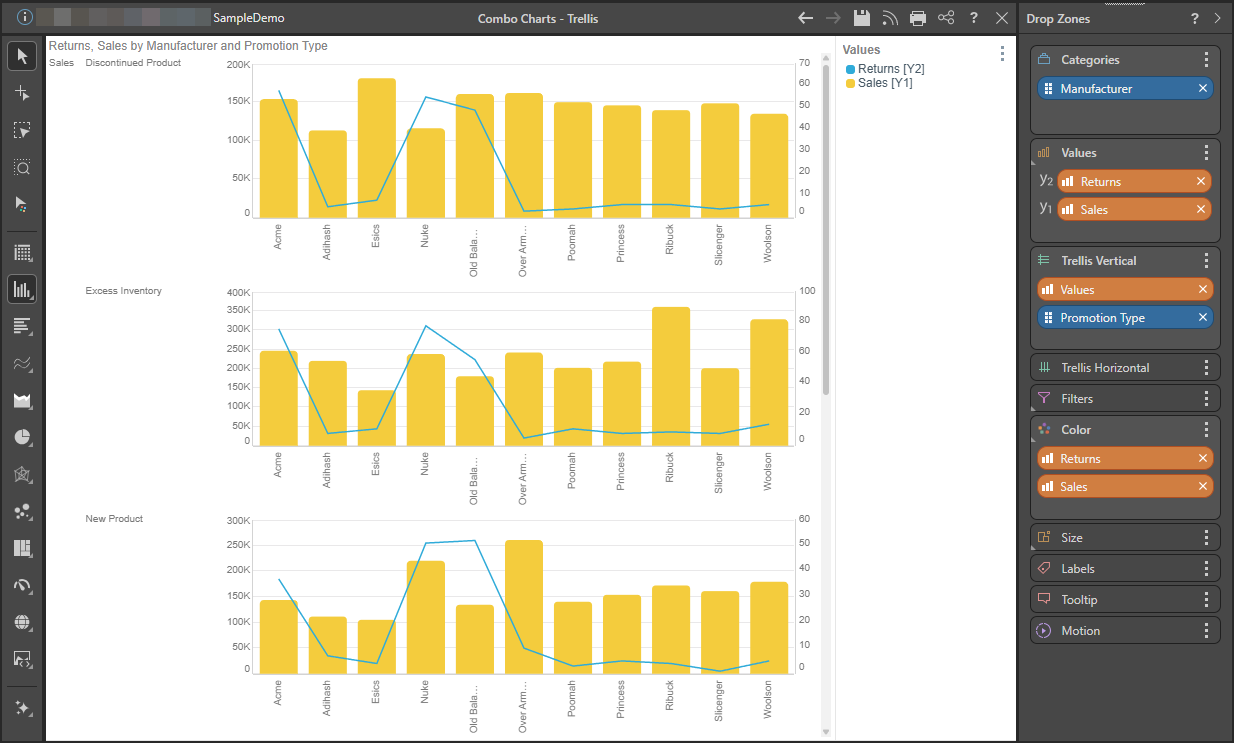Click the info icon at top left

coord(25,17)
